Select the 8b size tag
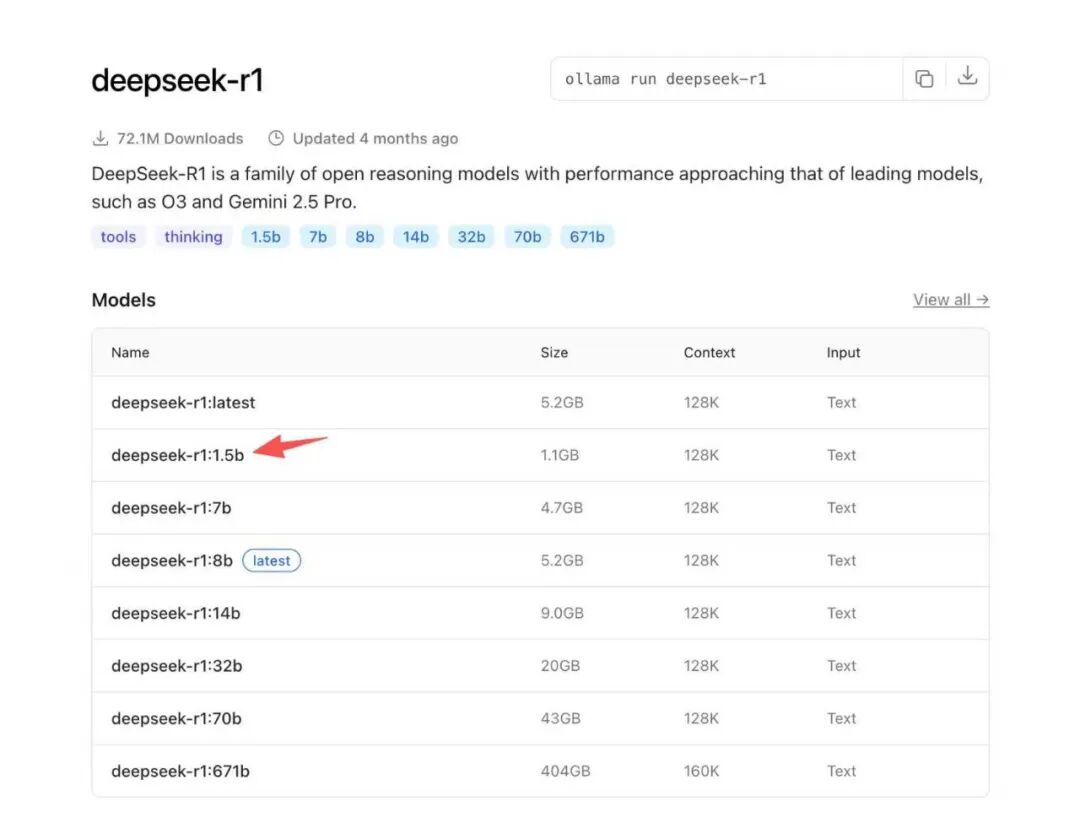 tap(364, 237)
